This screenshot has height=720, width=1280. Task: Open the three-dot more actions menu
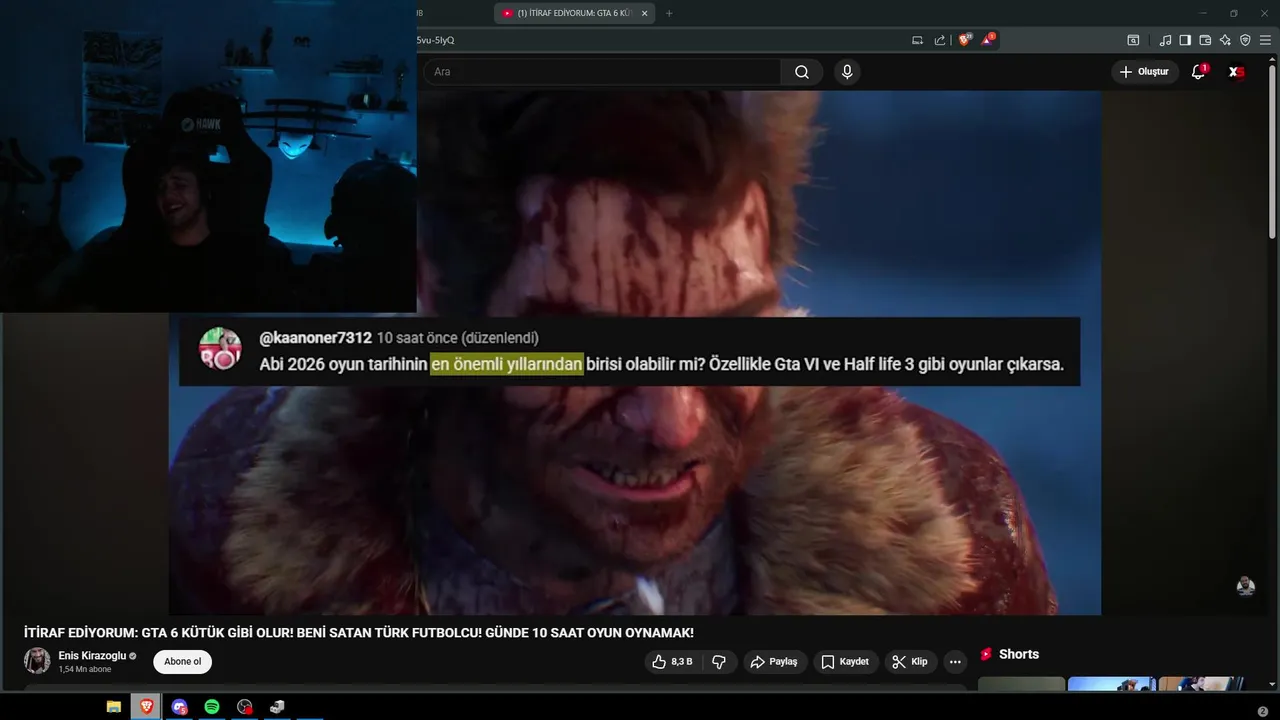point(955,662)
